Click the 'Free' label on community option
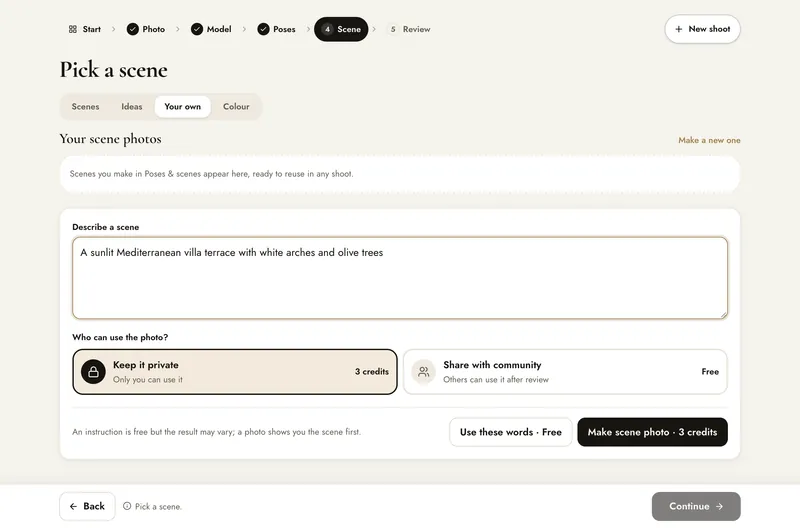Screen dimensions: 800x528 point(710,372)
